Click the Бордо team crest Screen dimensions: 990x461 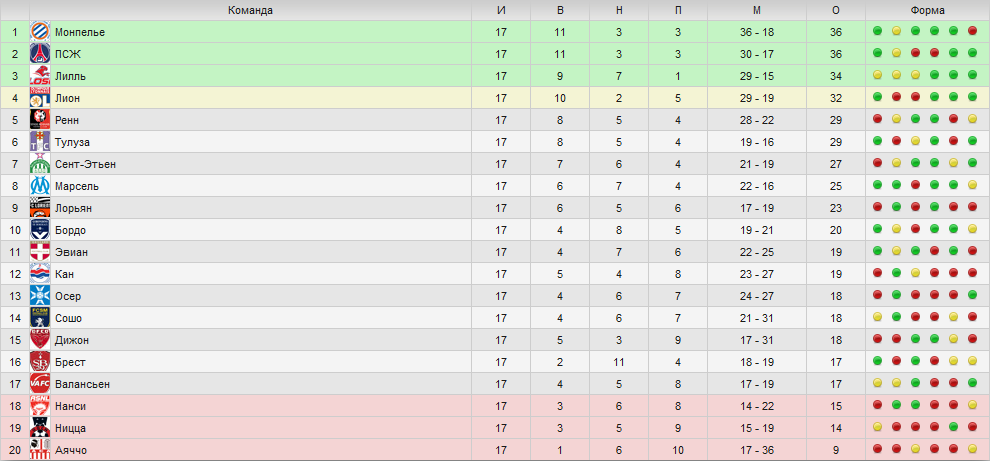point(40,230)
